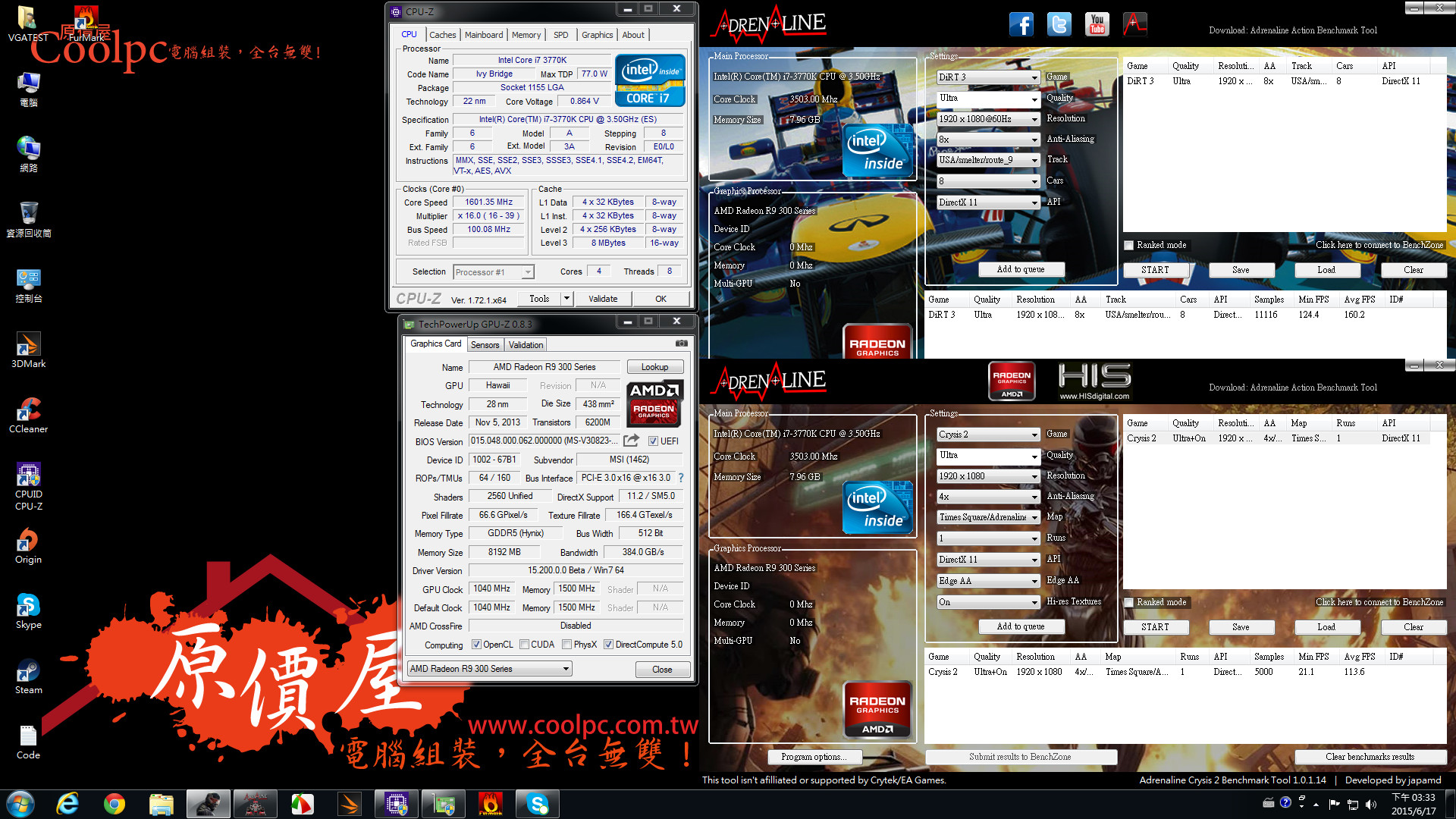This screenshot has width=1456, height=819.
Task: Open the Recycle Bin desktop icon
Action: [x=28, y=220]
